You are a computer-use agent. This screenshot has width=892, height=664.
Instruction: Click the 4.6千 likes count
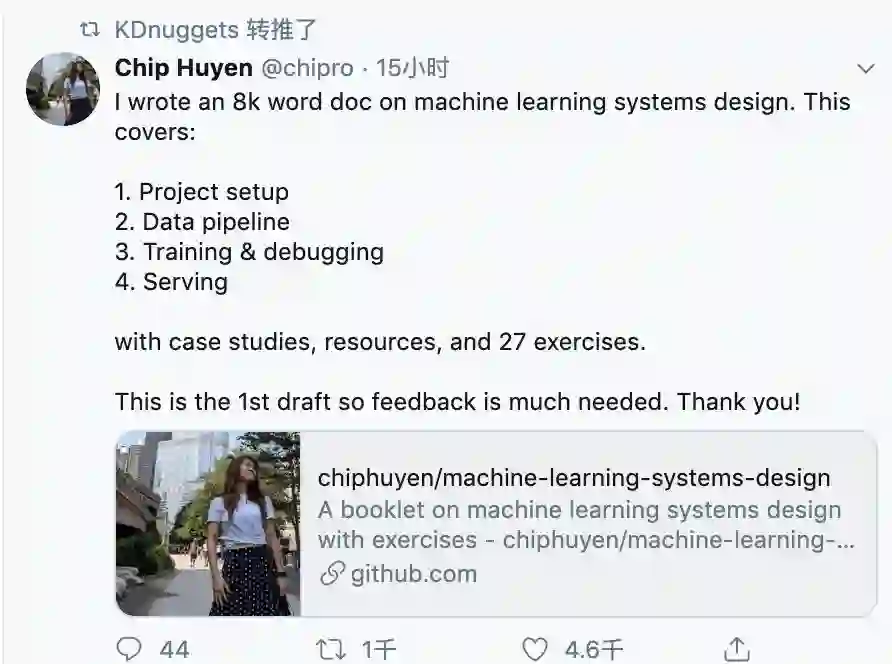[594, 649]
